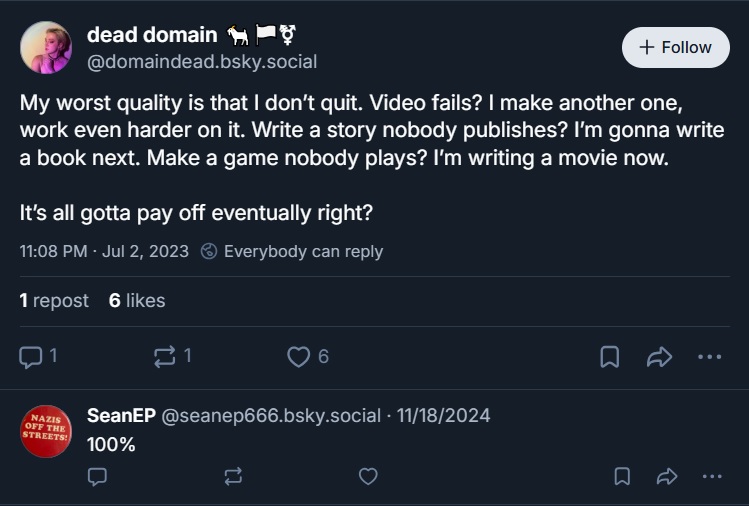Open more options on the main post

click(709, 357)
